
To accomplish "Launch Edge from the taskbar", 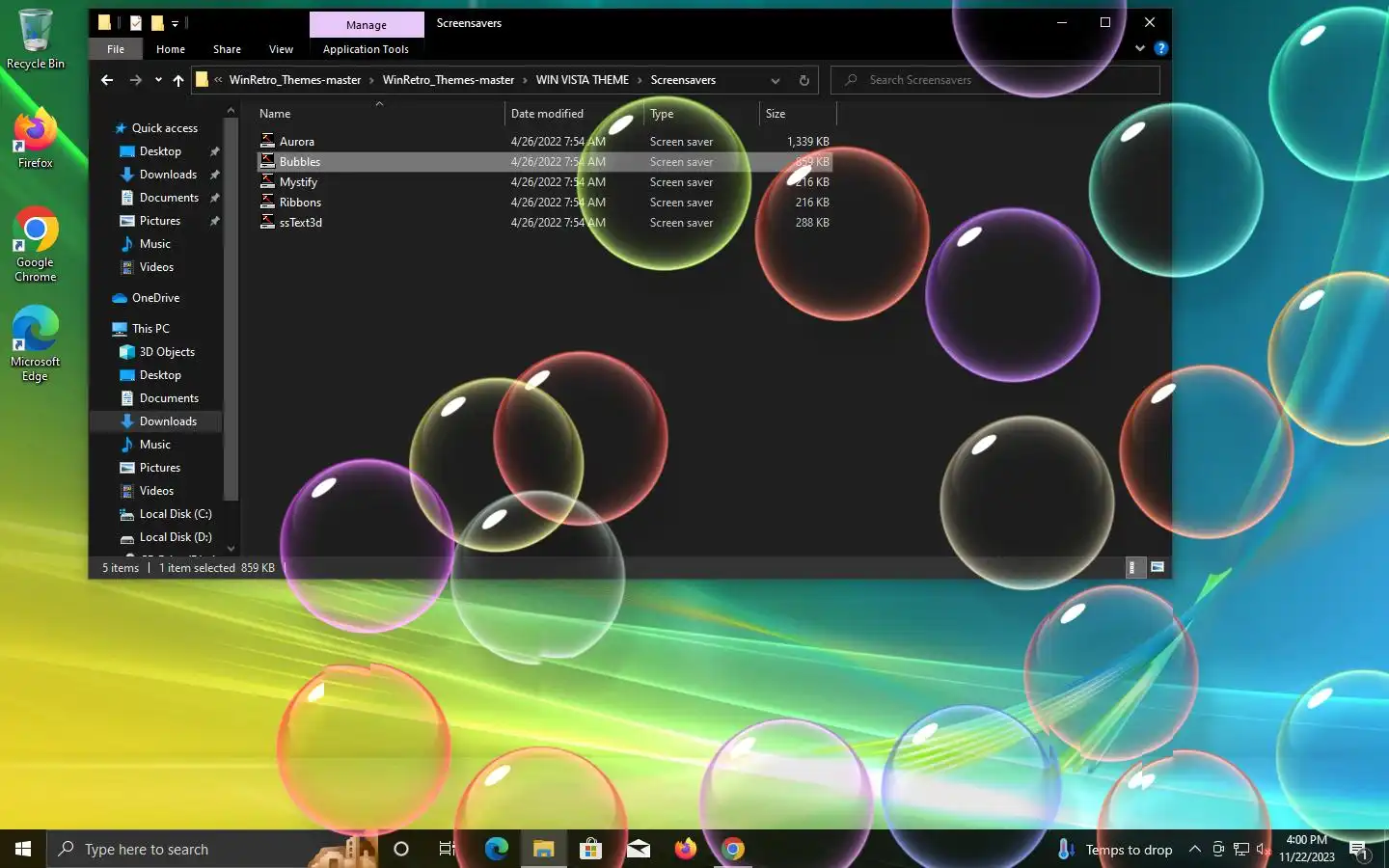I will click(x=496, y=849).
